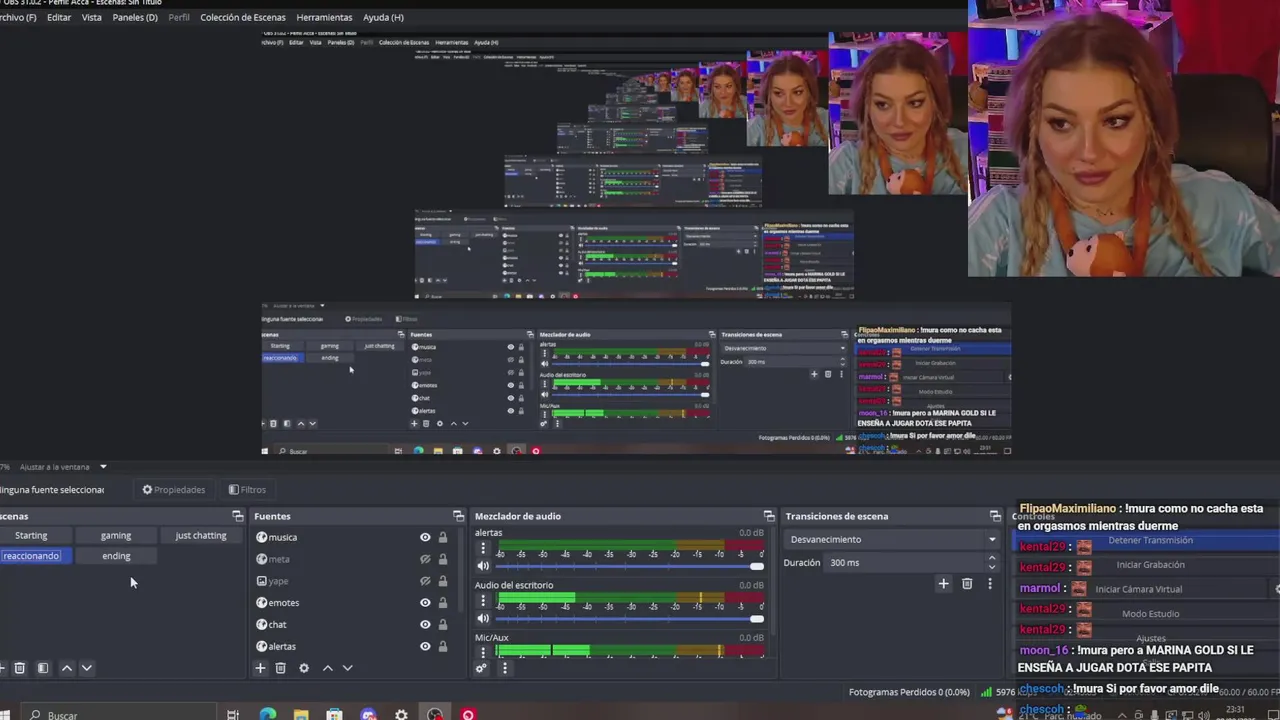Open the Vista menu

pyautogui.click(x=92, y=17)
